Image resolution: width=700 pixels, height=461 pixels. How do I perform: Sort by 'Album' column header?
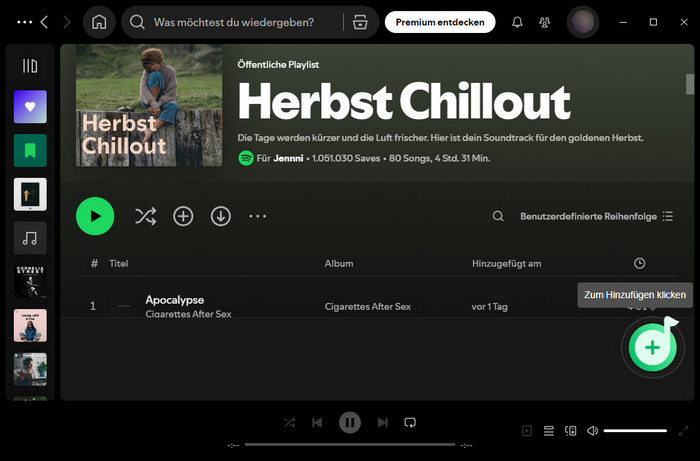[339, 263]
